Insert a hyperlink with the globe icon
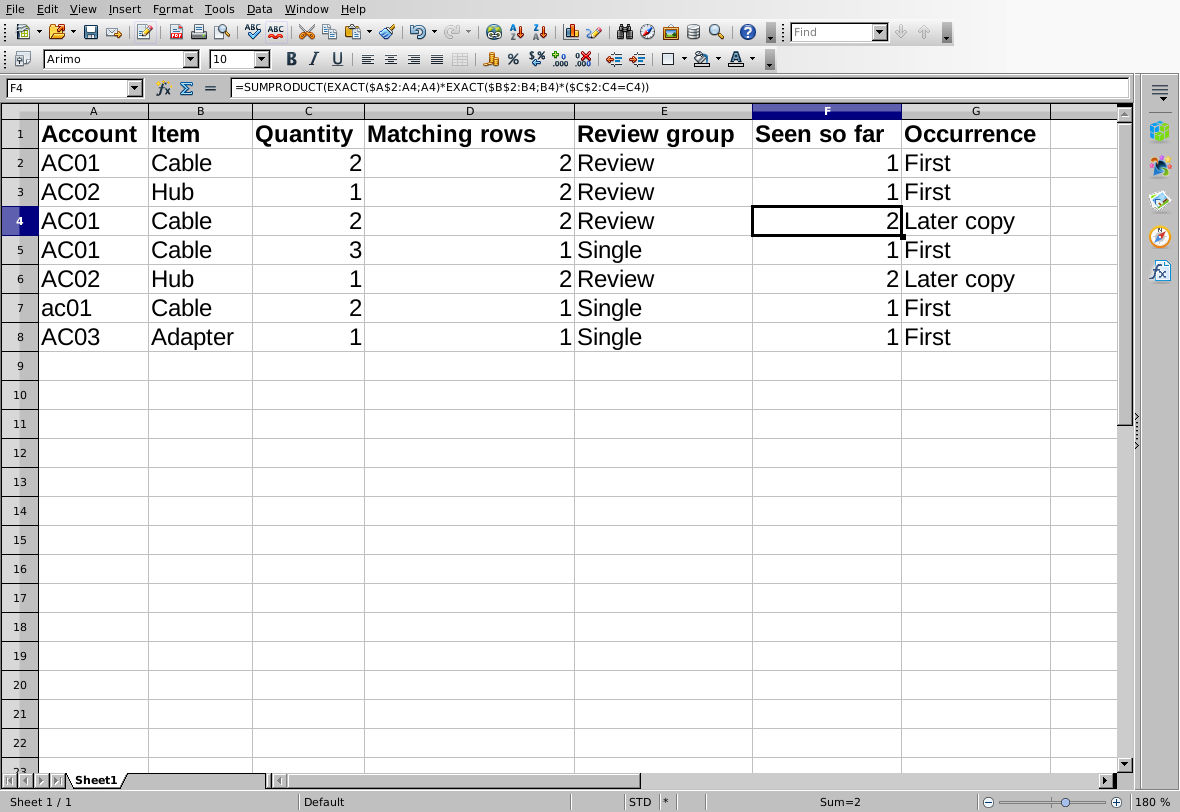1180x812 pixels. (x=494, y=32)
